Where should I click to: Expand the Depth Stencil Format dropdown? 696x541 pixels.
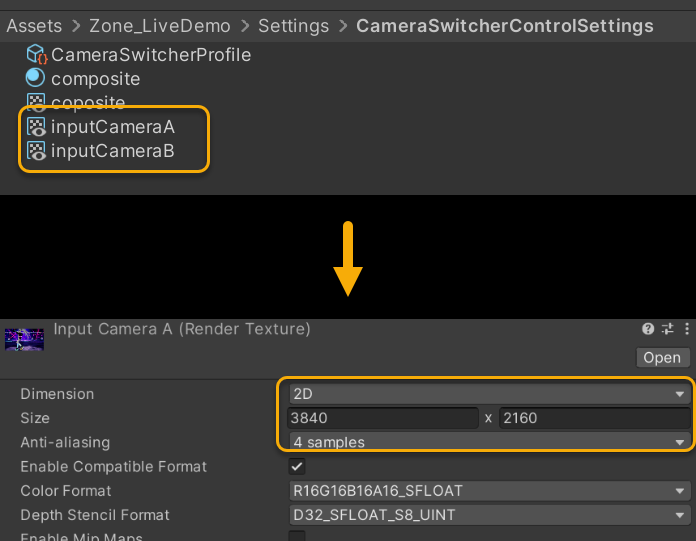click(x=488, y=515)
